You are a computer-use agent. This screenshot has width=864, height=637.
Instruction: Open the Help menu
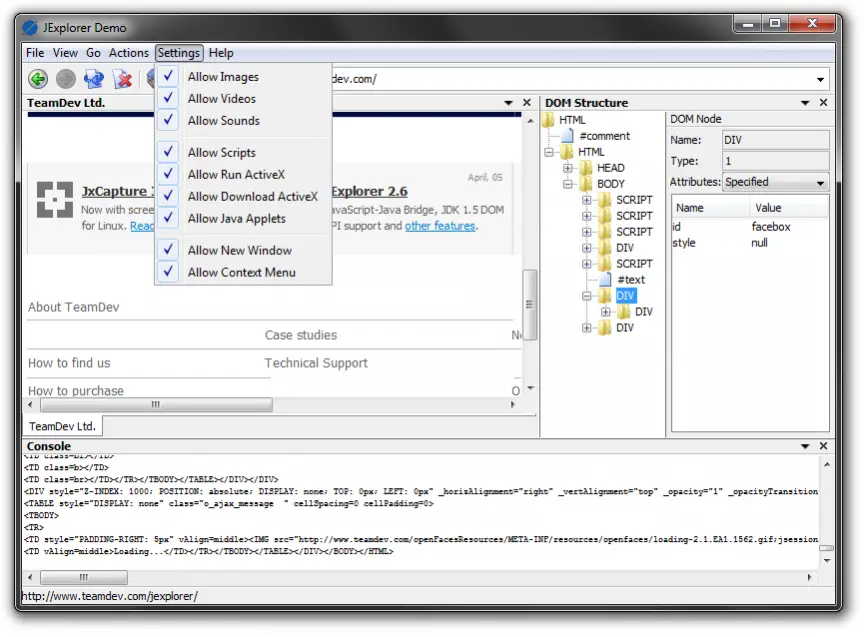[x=220, y=52]
